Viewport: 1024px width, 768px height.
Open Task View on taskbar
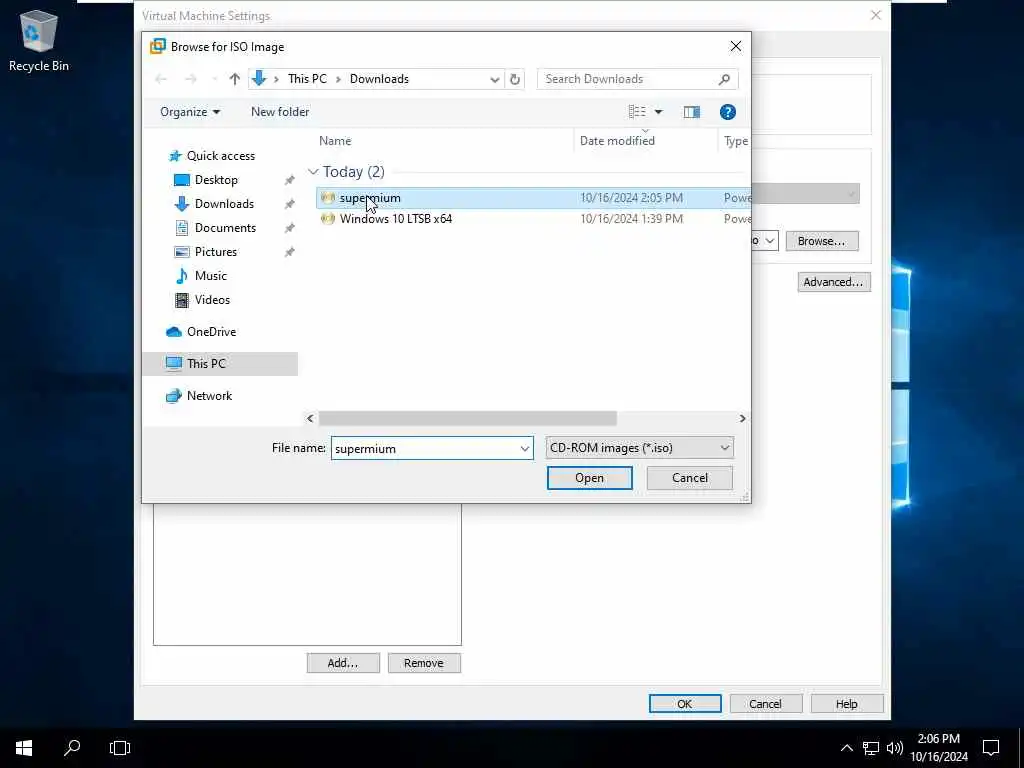(x=120, y=748)
